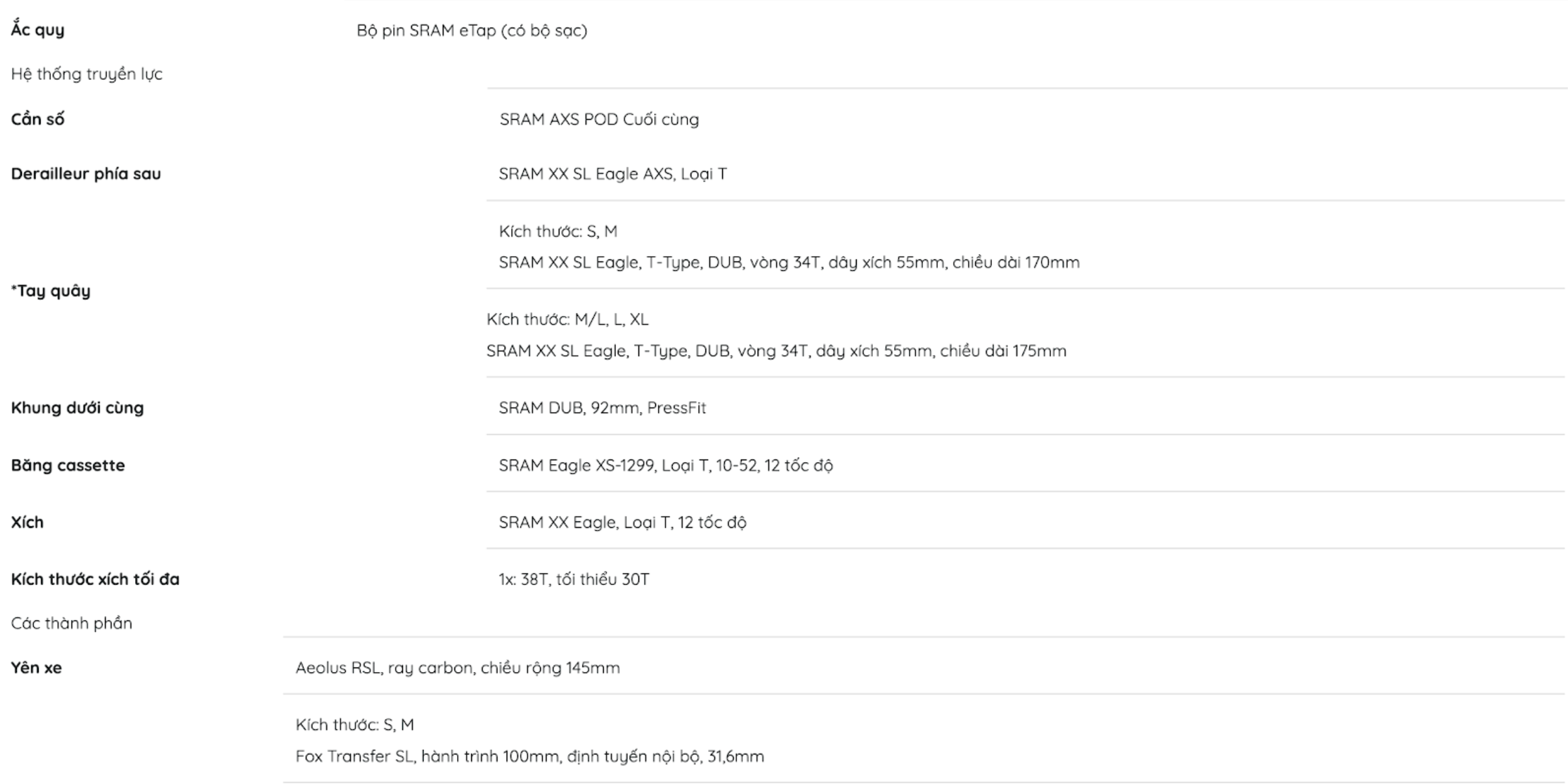Click the "SRAM DUB, 92mm, PressFit" value

click(602, 407)
